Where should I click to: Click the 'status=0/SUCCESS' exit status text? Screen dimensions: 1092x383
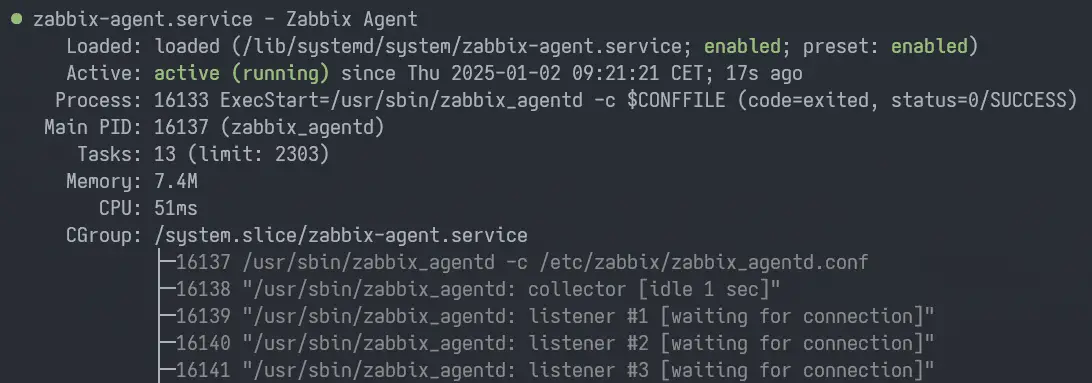(x=979, y=100)
